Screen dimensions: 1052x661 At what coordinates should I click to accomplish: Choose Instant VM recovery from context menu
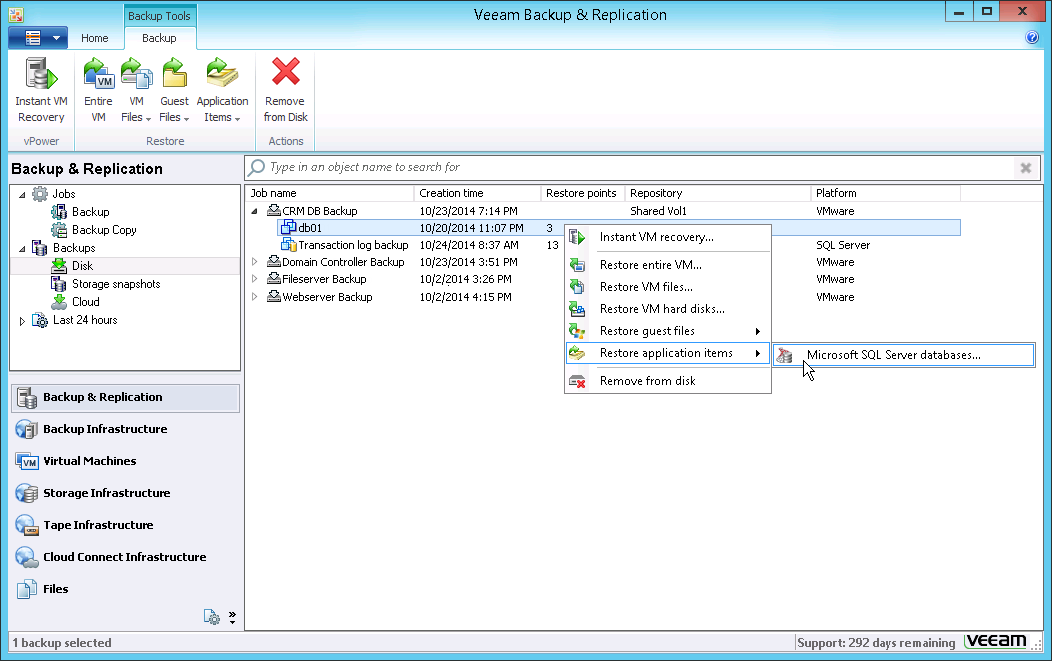(x=668, y=237)
